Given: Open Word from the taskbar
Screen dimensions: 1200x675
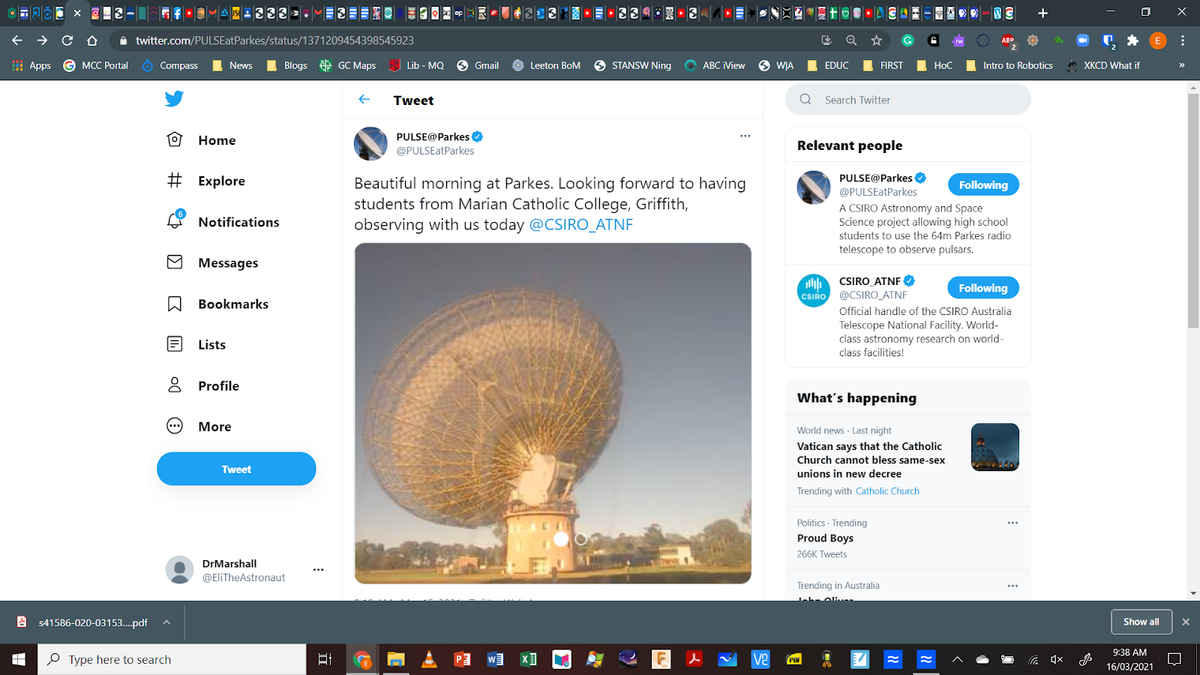Looking at the screenshot, I should click(x=495, y=659).
